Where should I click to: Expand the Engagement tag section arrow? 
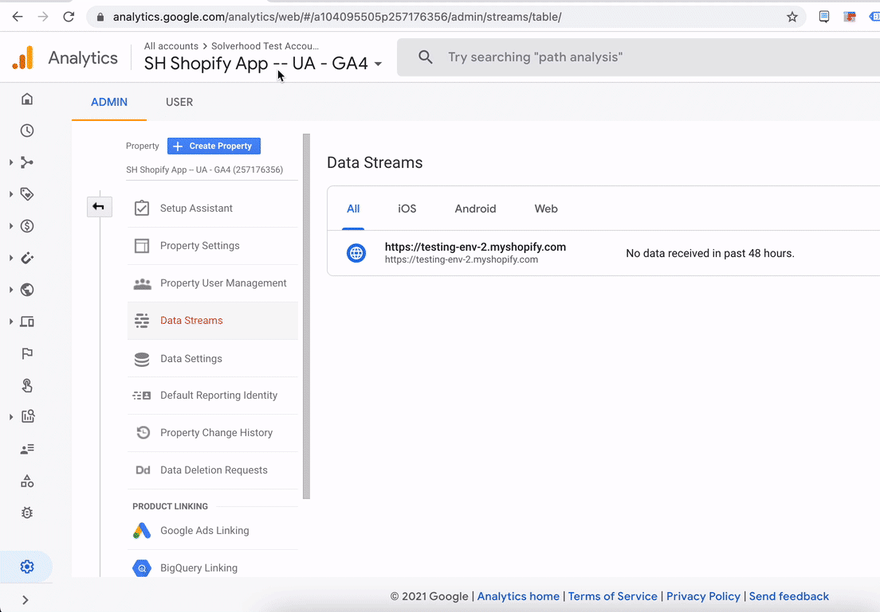tap(11, 194)
